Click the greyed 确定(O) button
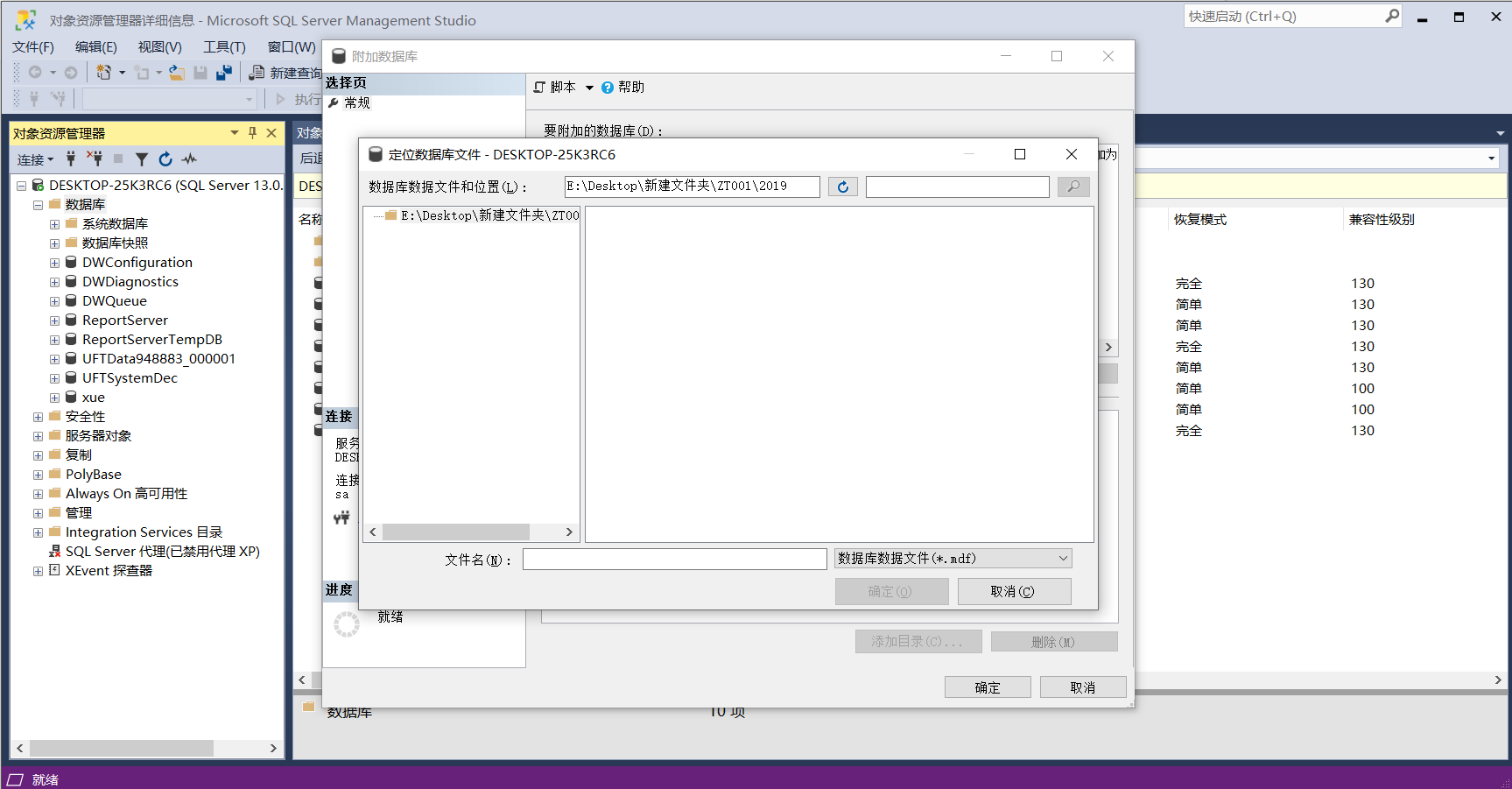 click(891, 591)
